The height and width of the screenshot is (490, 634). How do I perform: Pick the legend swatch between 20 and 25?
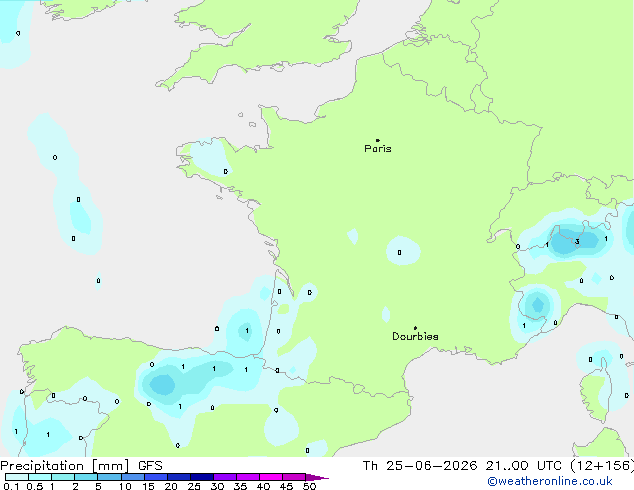(179, 477)
